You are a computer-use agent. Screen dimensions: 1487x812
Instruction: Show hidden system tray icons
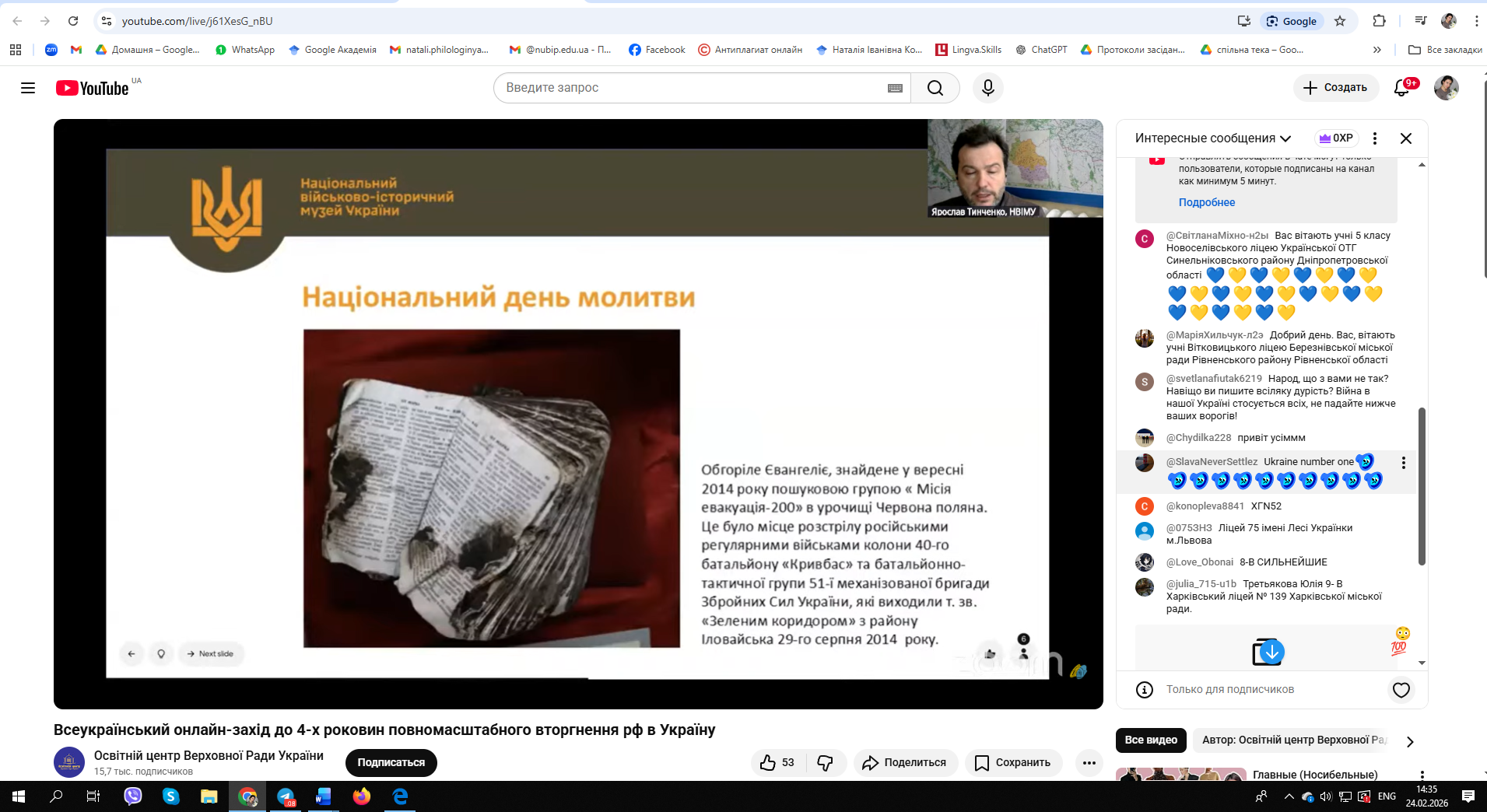[x=1289, y=796]
